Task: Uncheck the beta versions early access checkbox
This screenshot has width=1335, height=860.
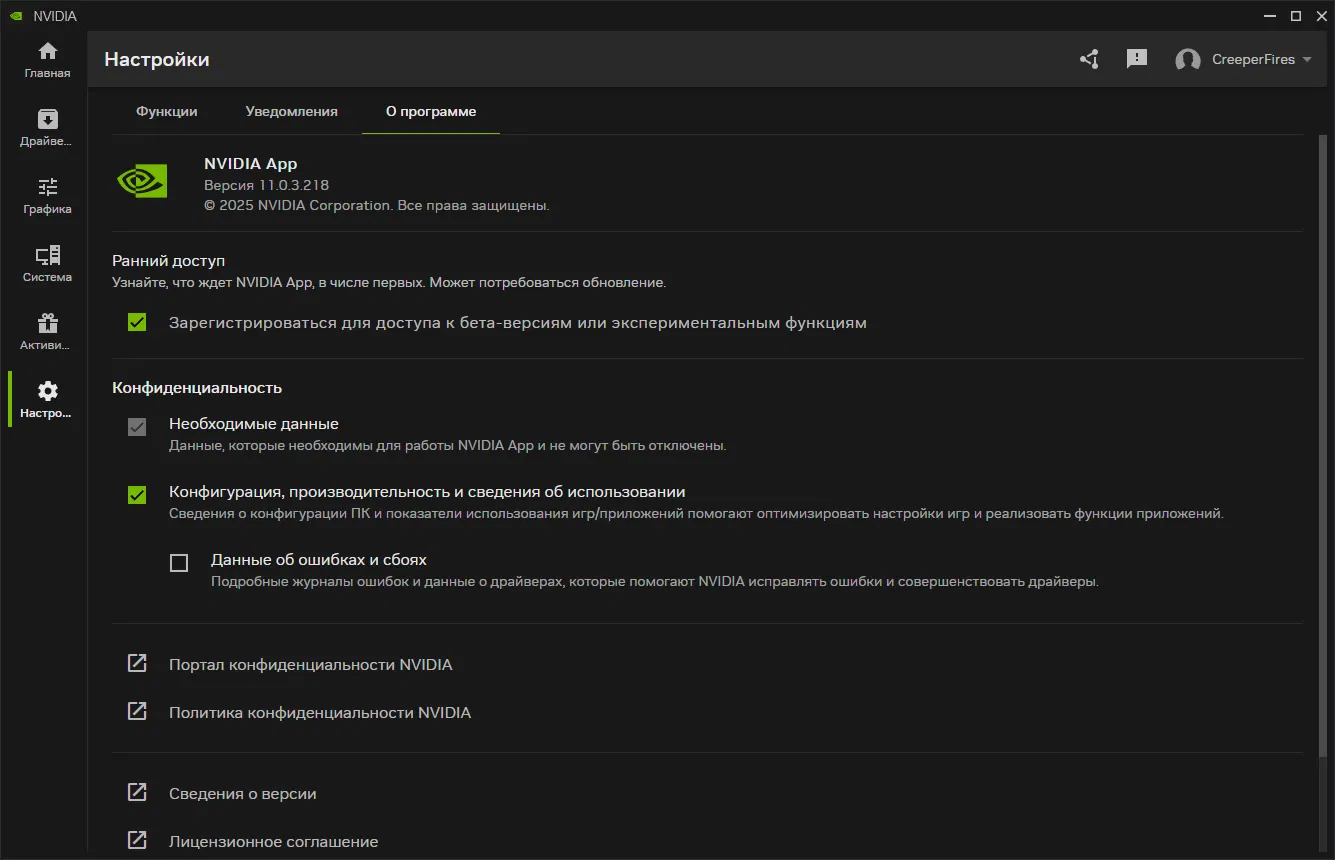Action: [137, 323]
